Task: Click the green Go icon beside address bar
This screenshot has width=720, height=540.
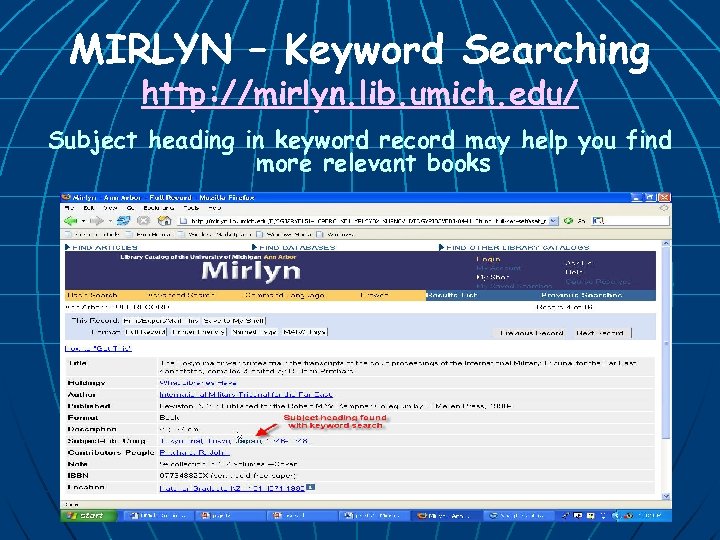Action: (x=568, y=221)
